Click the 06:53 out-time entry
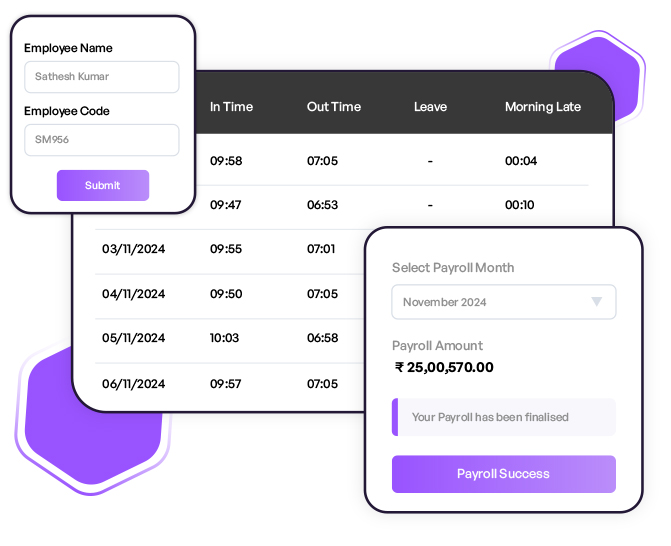 coord(322,205)
